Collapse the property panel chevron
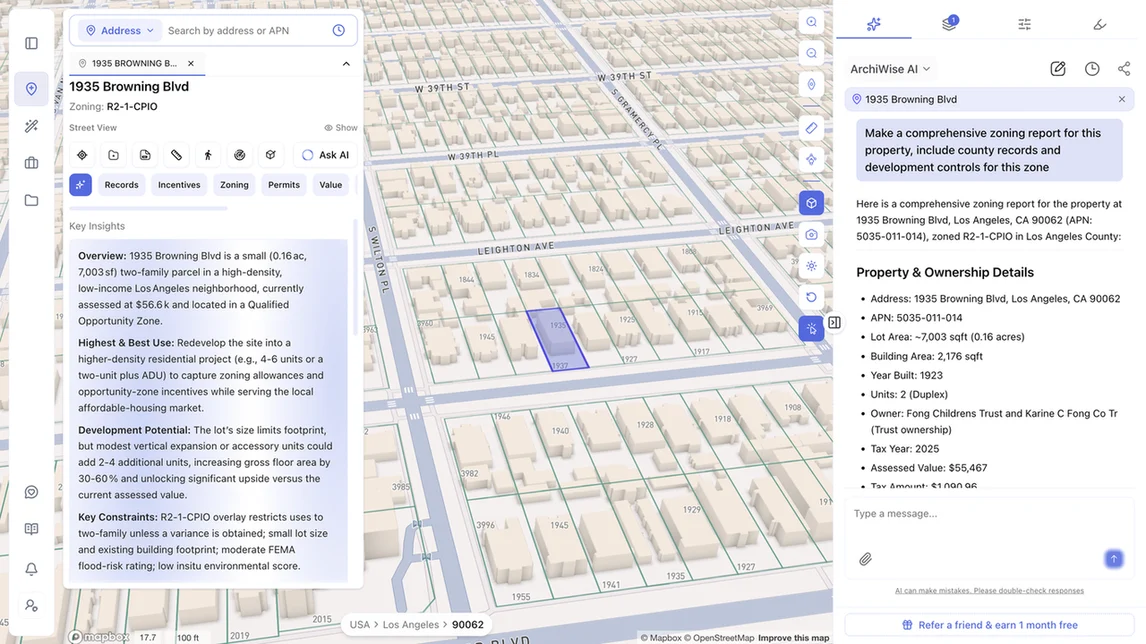The width and height of the screenshot is (1146, 644). (x=346, y=64)
